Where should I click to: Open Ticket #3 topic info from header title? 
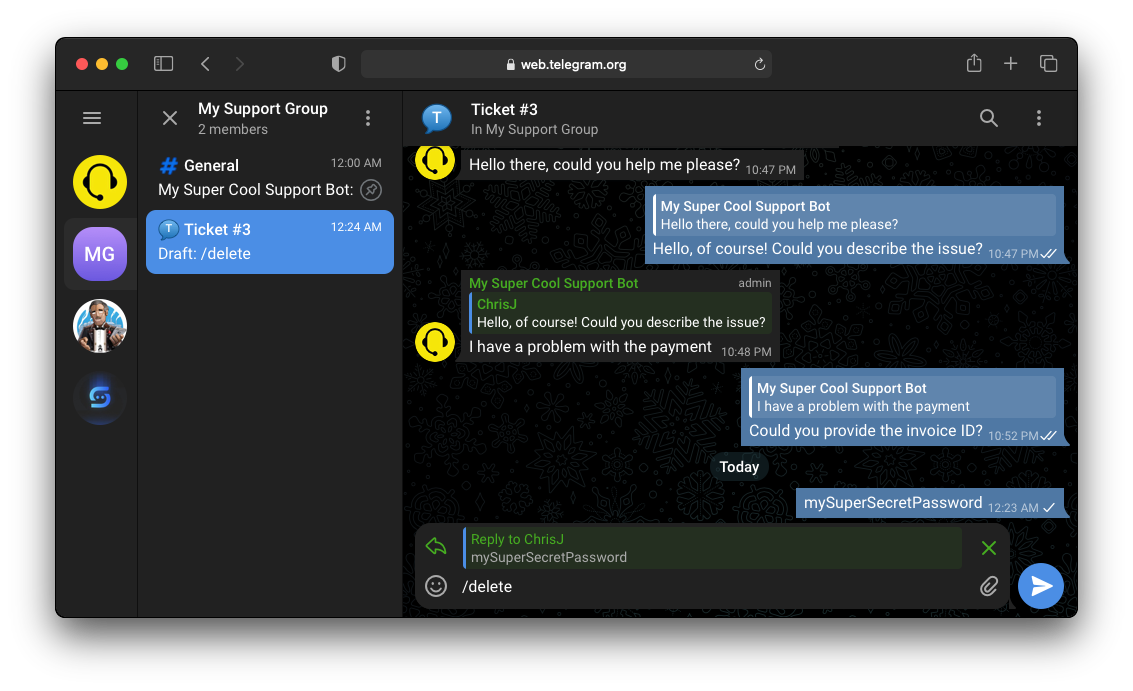point(504,110)
